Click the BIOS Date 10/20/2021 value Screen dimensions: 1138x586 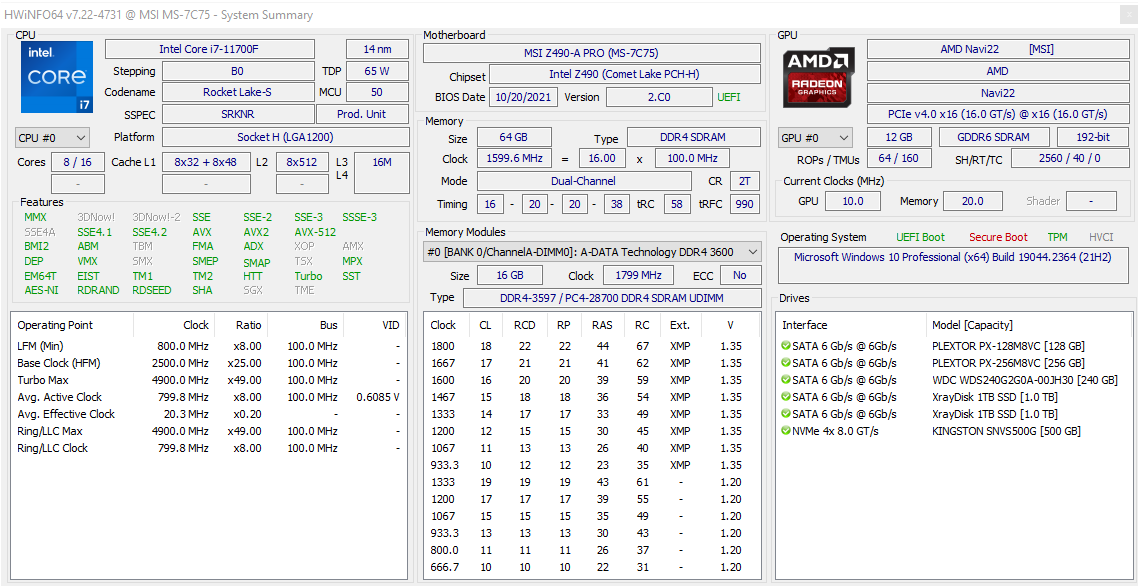coord(523,97)
